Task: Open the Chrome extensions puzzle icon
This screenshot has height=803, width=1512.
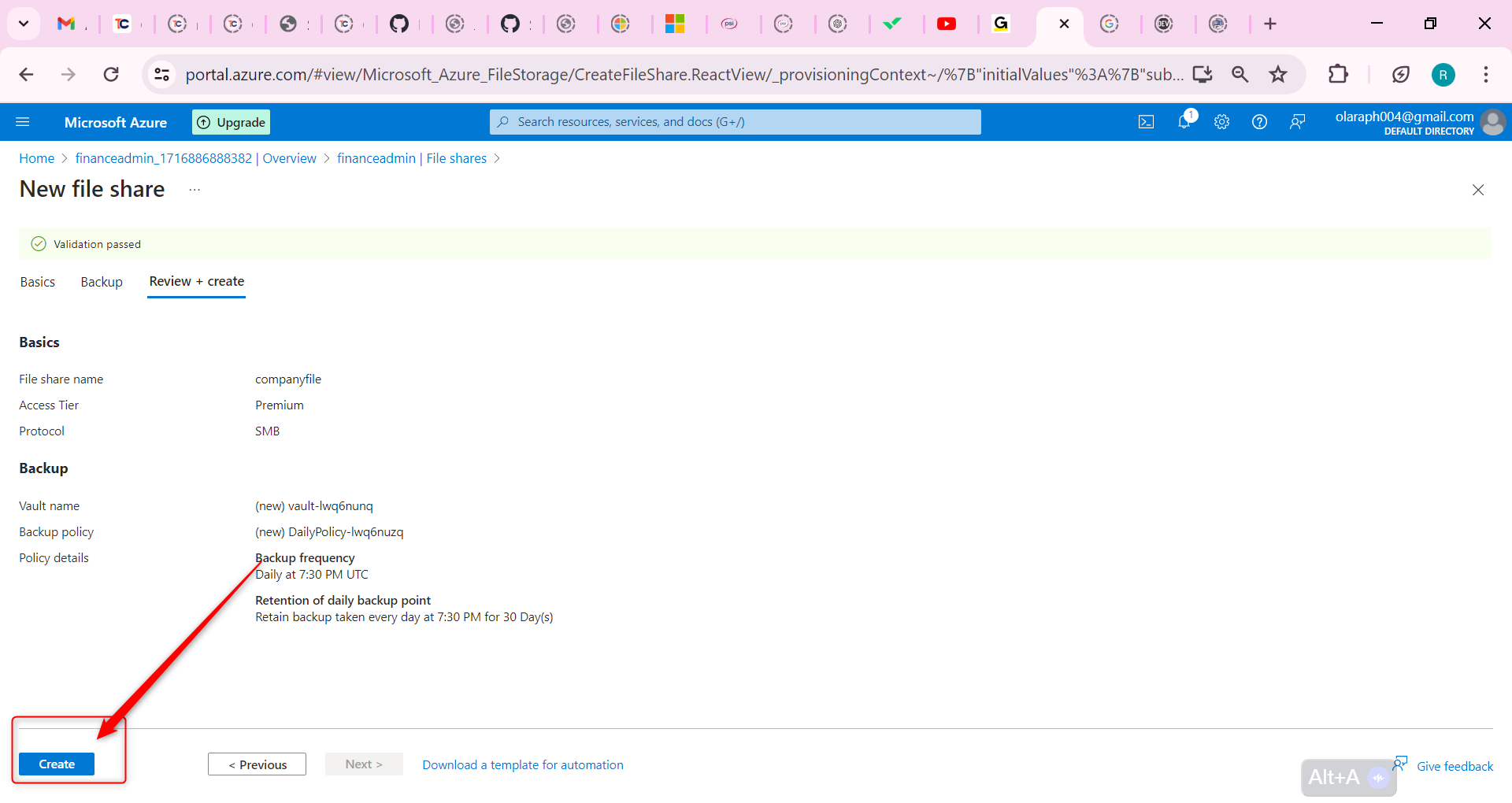Action: point(1338,75)
